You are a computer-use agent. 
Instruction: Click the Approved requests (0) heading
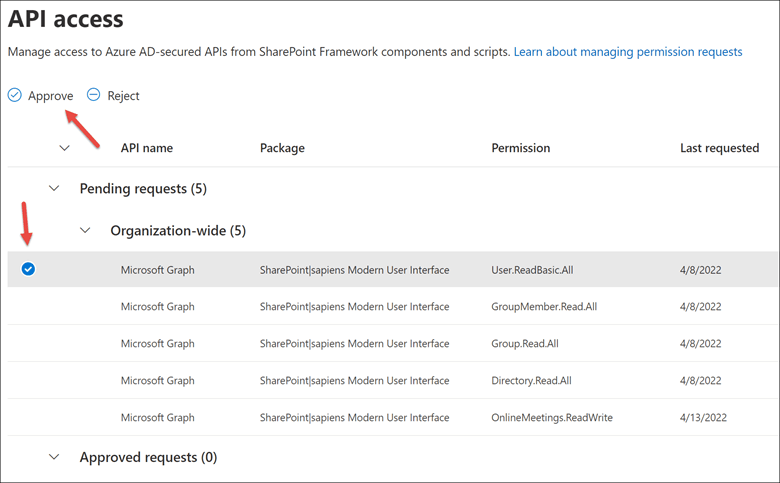(x=148, y=457)
